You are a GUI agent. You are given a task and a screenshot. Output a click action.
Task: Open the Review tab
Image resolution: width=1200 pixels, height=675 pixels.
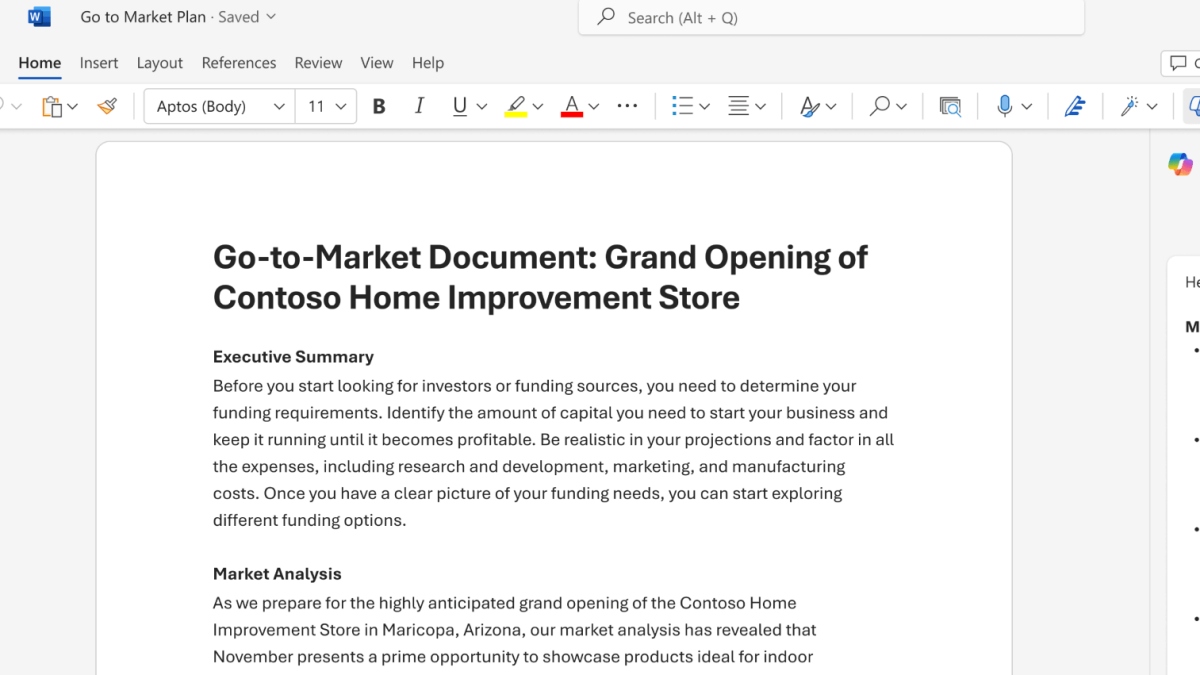coord(318,63)
